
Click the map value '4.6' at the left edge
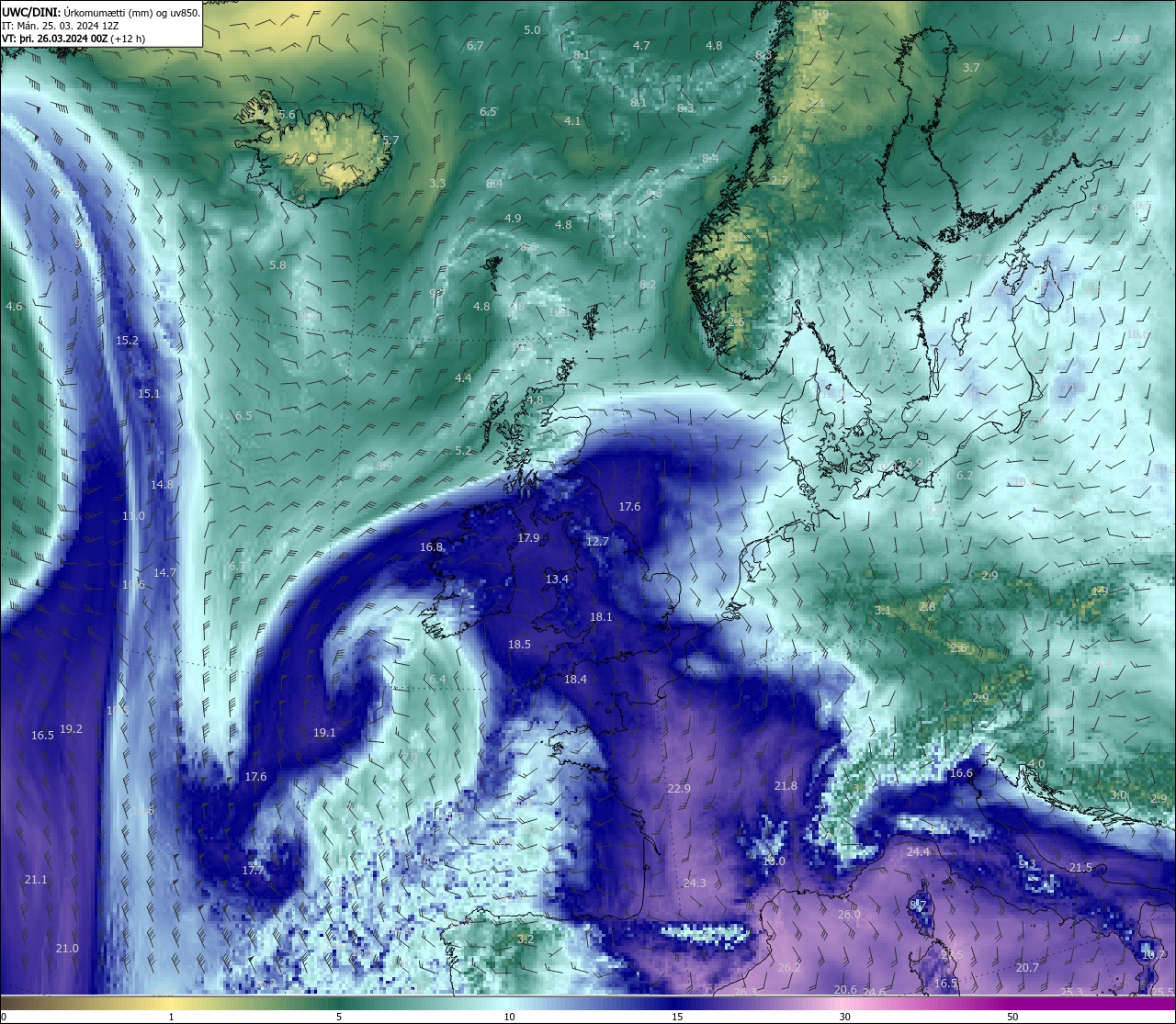[14, 306]
